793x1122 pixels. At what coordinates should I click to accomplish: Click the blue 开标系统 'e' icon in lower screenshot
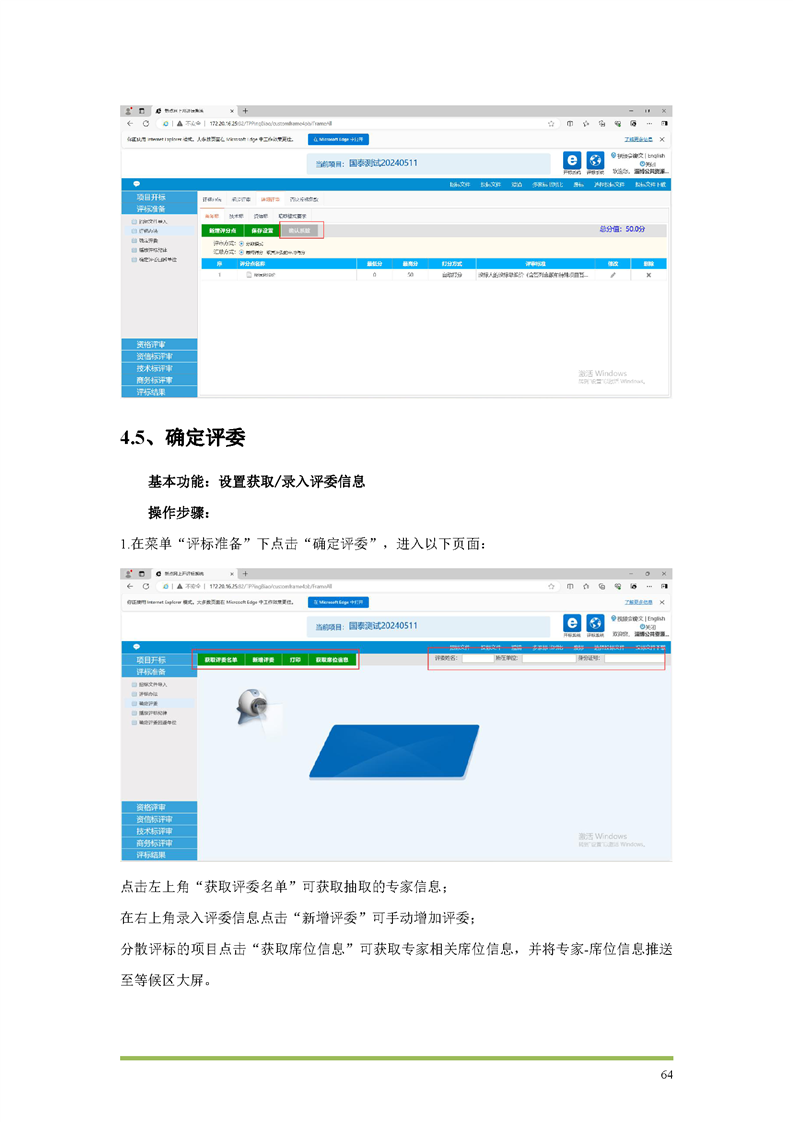(572, 622)
